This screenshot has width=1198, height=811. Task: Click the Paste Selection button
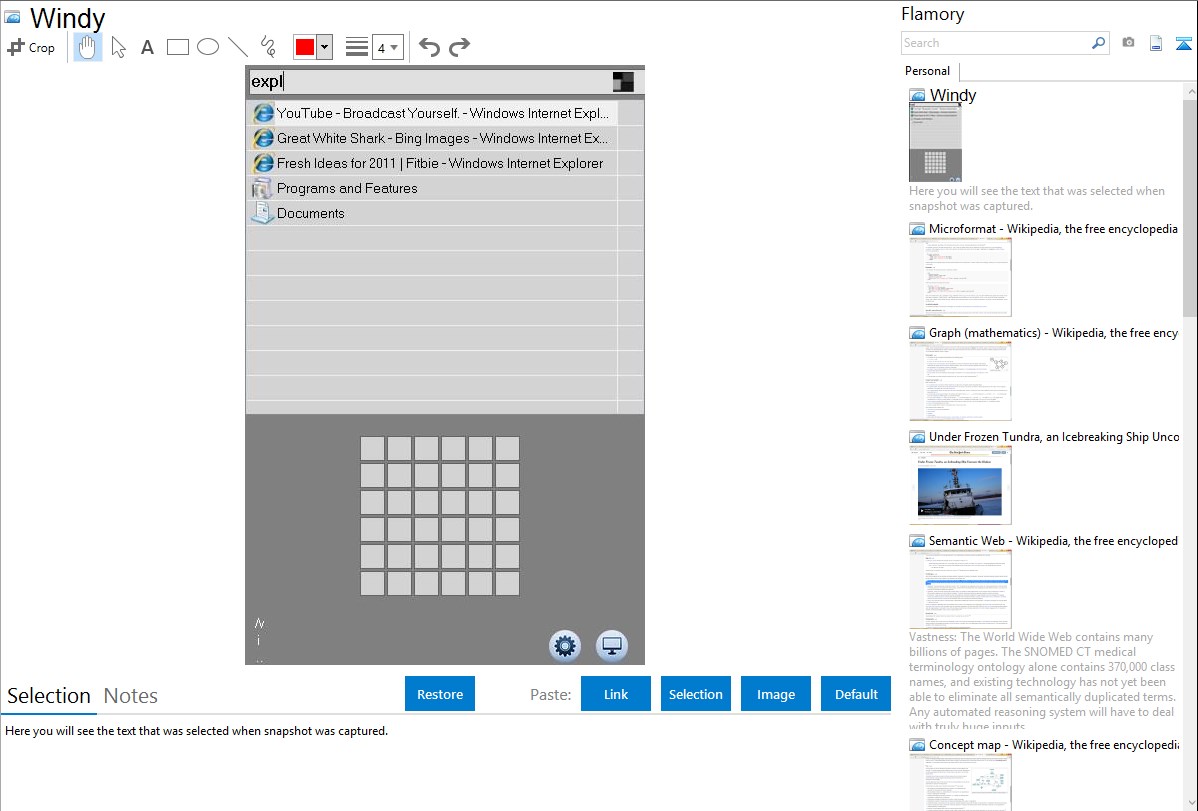[x=695, y=693]
